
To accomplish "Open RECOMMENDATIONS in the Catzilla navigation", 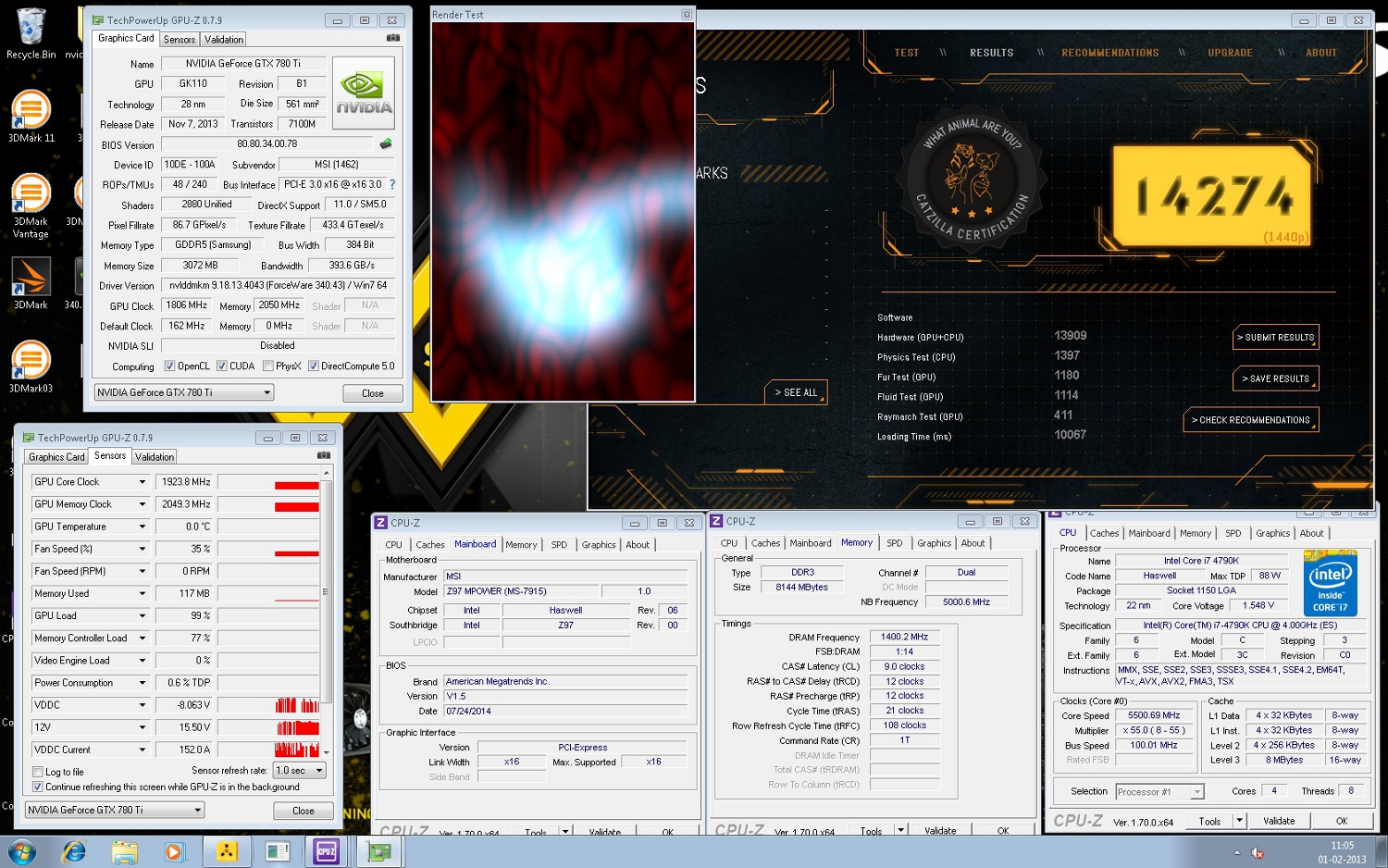I will (x=1110, y=53).
